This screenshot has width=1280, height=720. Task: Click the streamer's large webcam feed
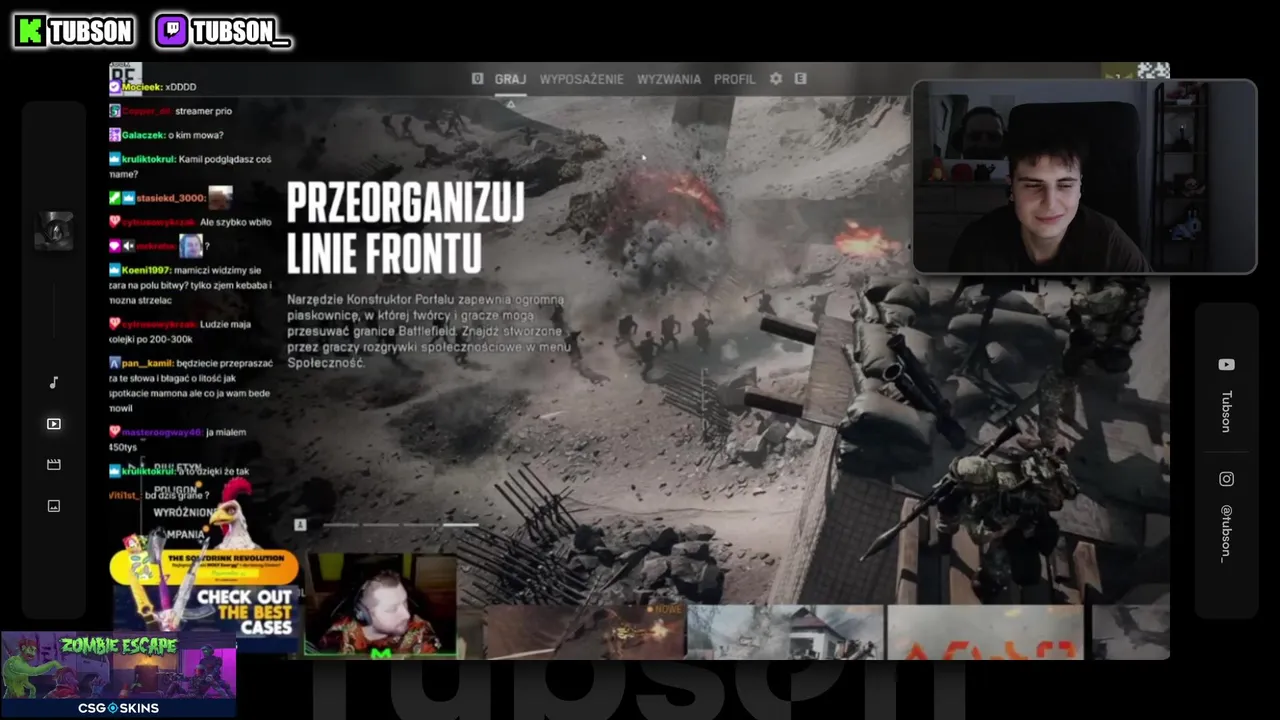(1084, 176)
